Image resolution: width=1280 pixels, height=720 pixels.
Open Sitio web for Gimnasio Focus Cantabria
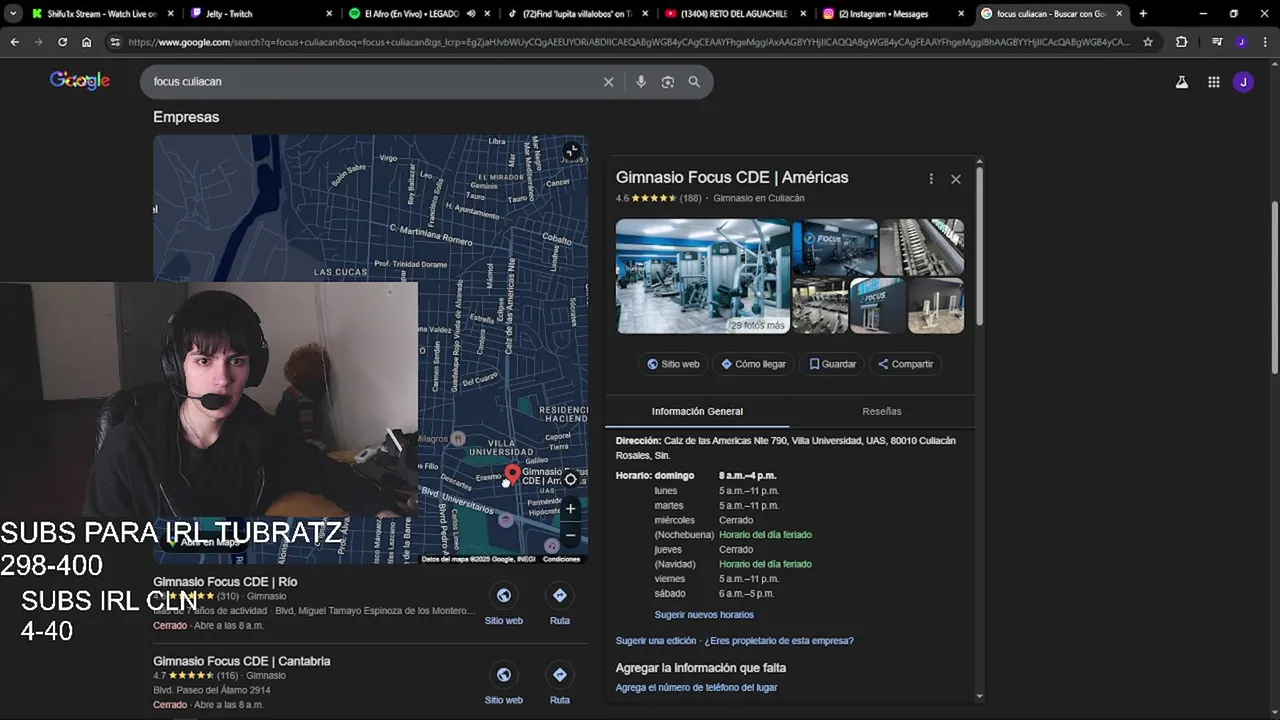504,684
